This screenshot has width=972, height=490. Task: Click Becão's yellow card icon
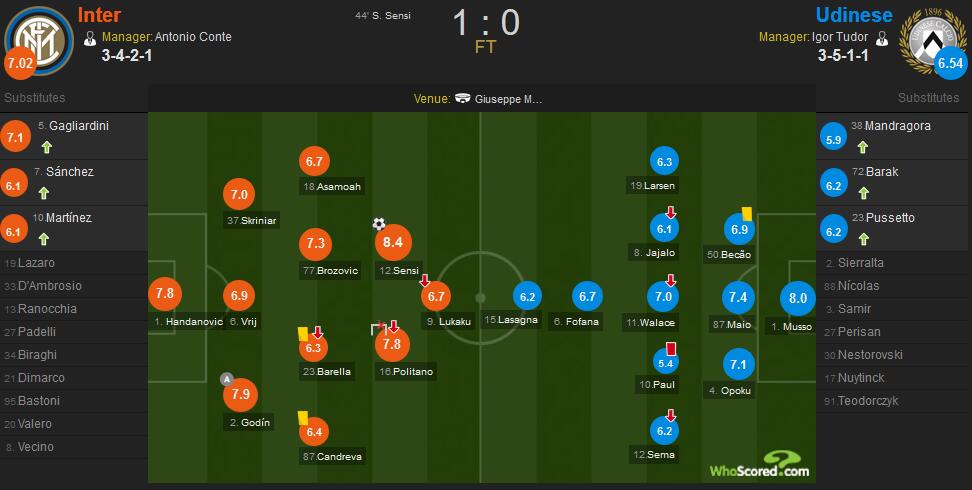[x=746, y=213]
